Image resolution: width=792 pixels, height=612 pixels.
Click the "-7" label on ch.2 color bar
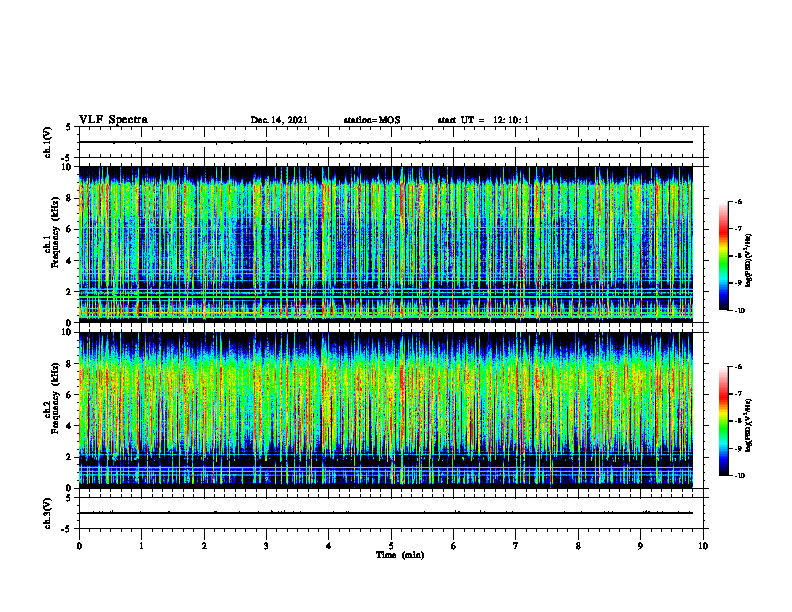click(x=739, y=394)
